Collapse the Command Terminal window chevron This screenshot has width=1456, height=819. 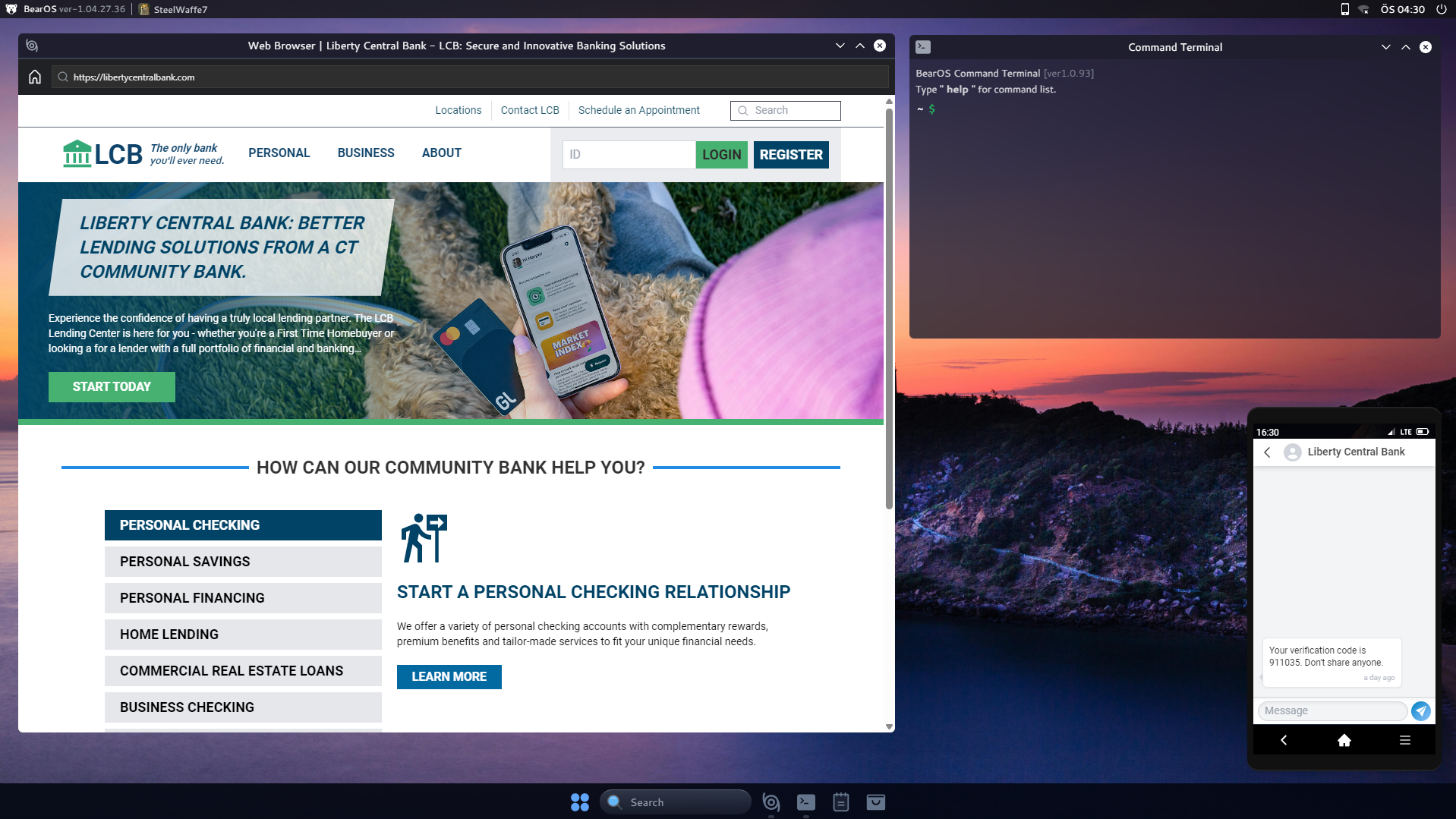1385,47
